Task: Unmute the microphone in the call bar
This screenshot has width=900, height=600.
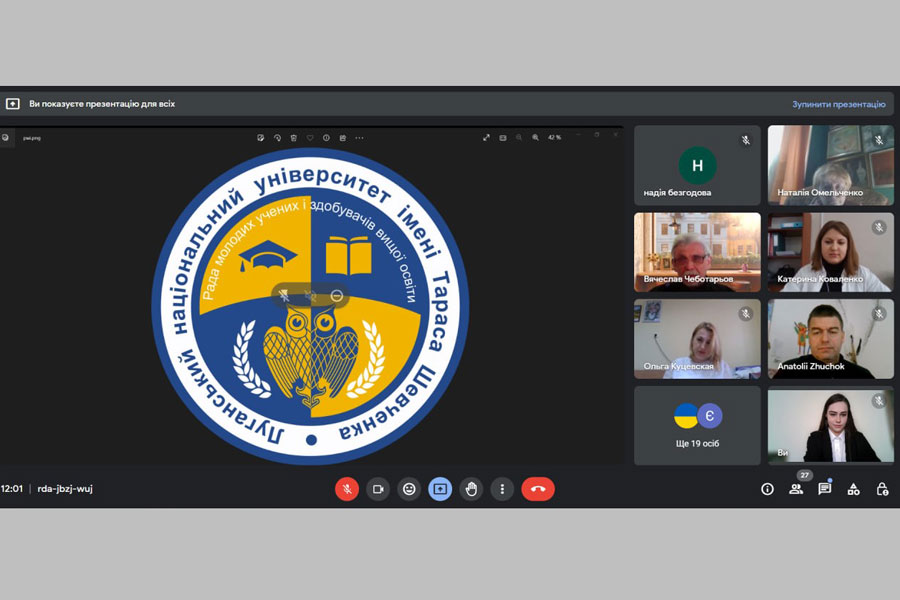Action: click(347, 489)
